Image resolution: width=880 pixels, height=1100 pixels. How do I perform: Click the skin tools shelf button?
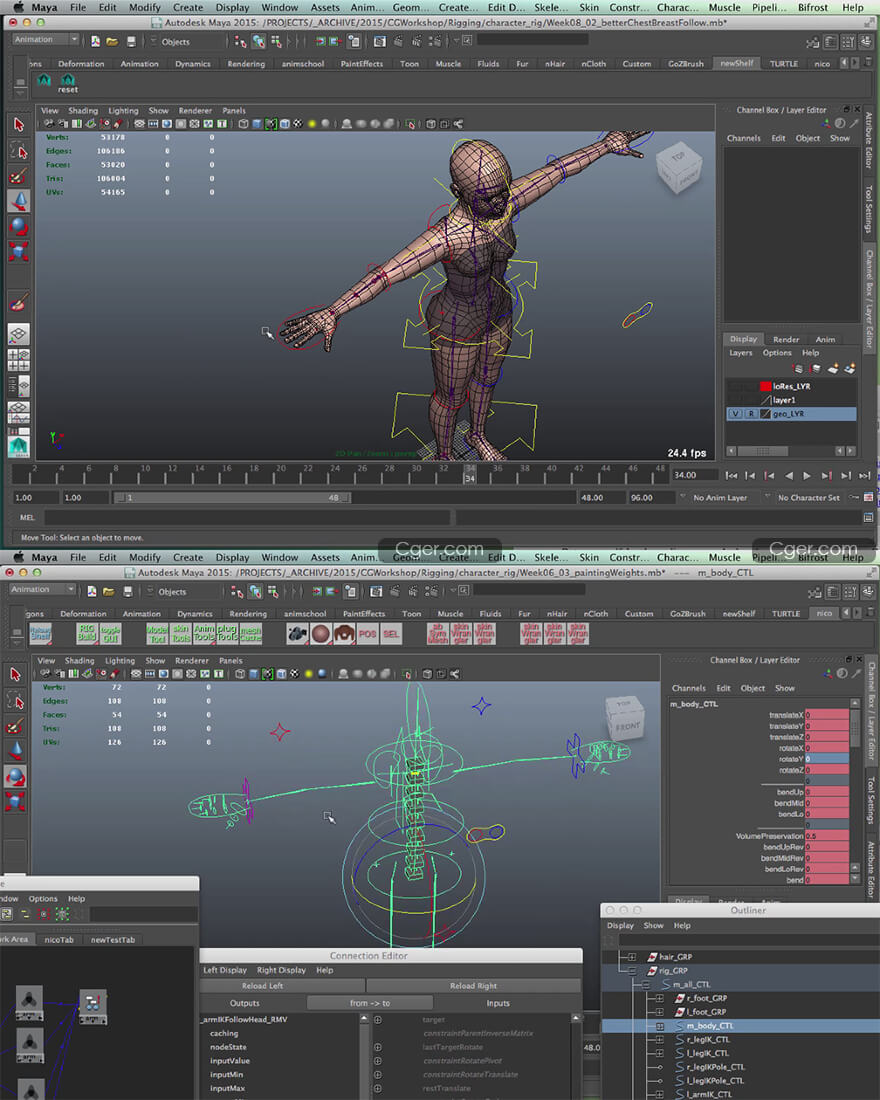point(181,633)
